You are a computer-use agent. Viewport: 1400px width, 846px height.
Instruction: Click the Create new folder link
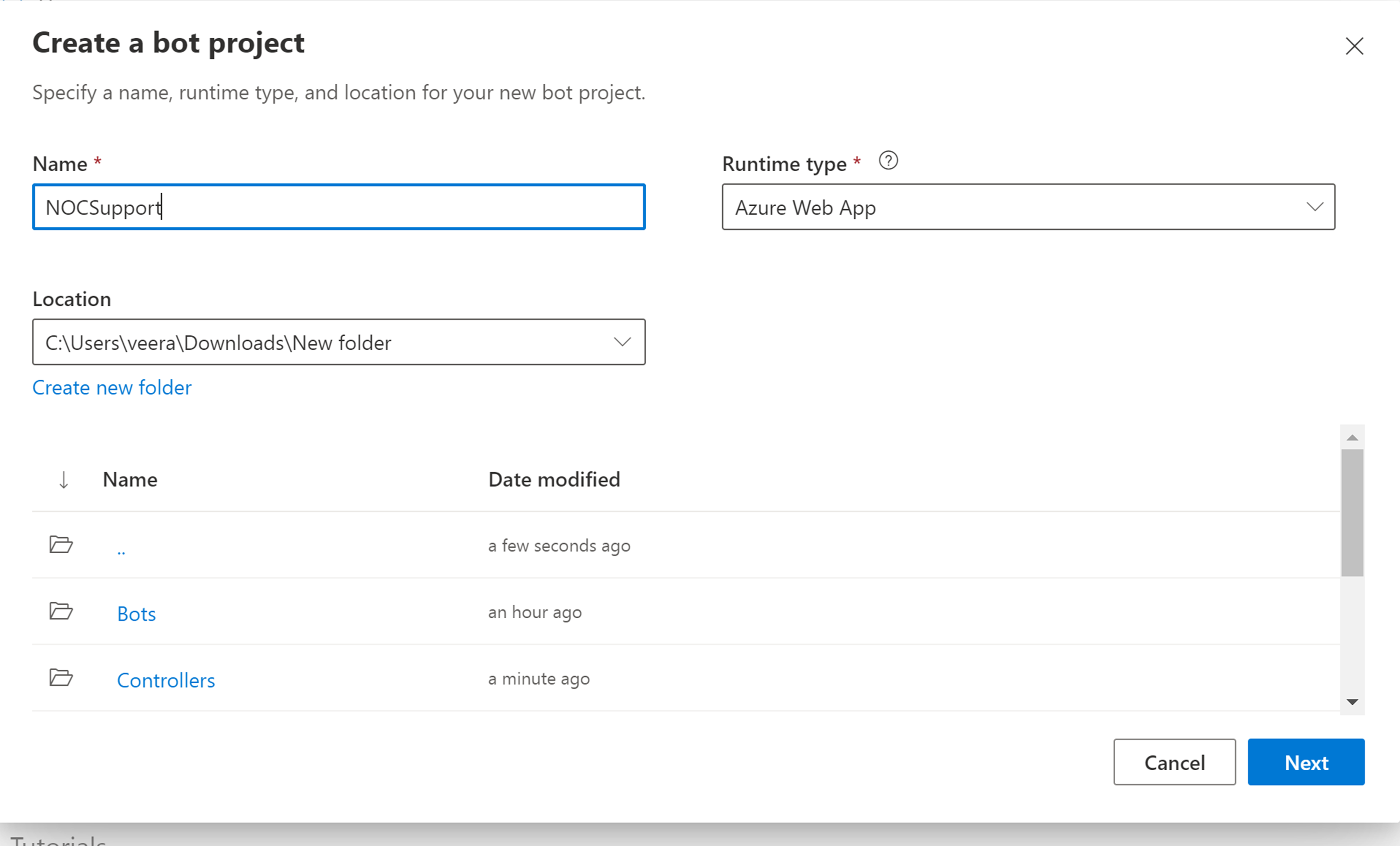(x=112, y=388)
